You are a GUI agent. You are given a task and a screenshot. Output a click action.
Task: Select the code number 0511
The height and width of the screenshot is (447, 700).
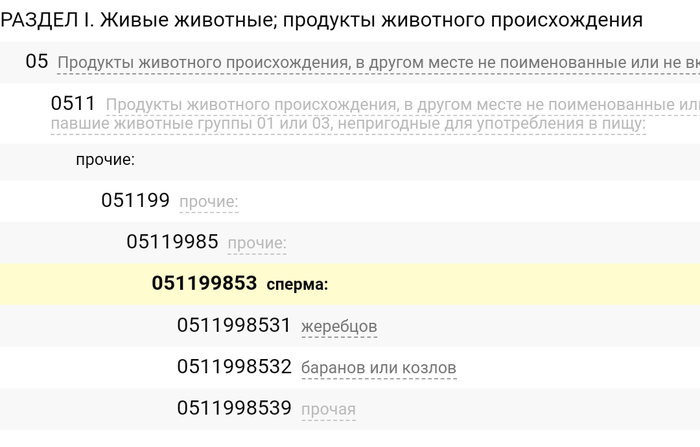click(73, 104)
